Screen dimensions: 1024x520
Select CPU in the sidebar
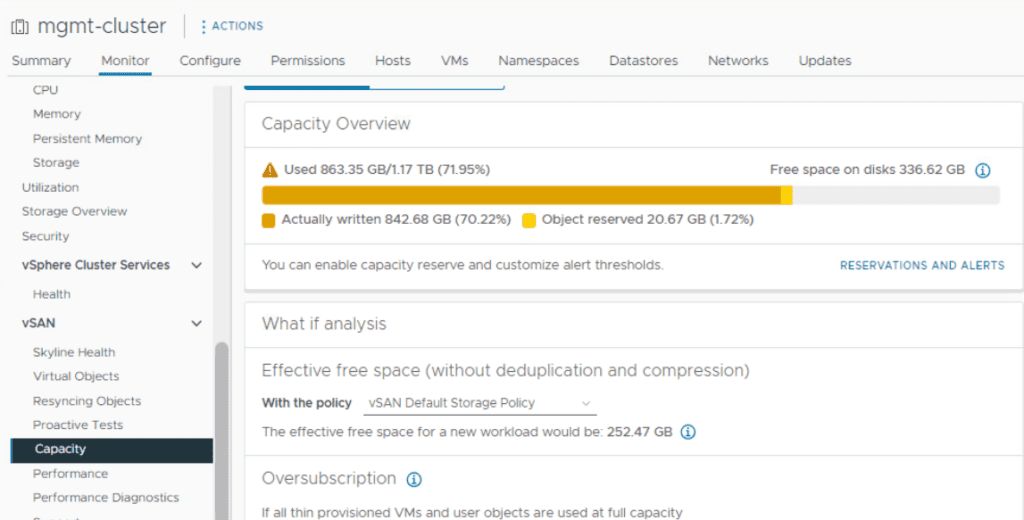pos(46,90)
